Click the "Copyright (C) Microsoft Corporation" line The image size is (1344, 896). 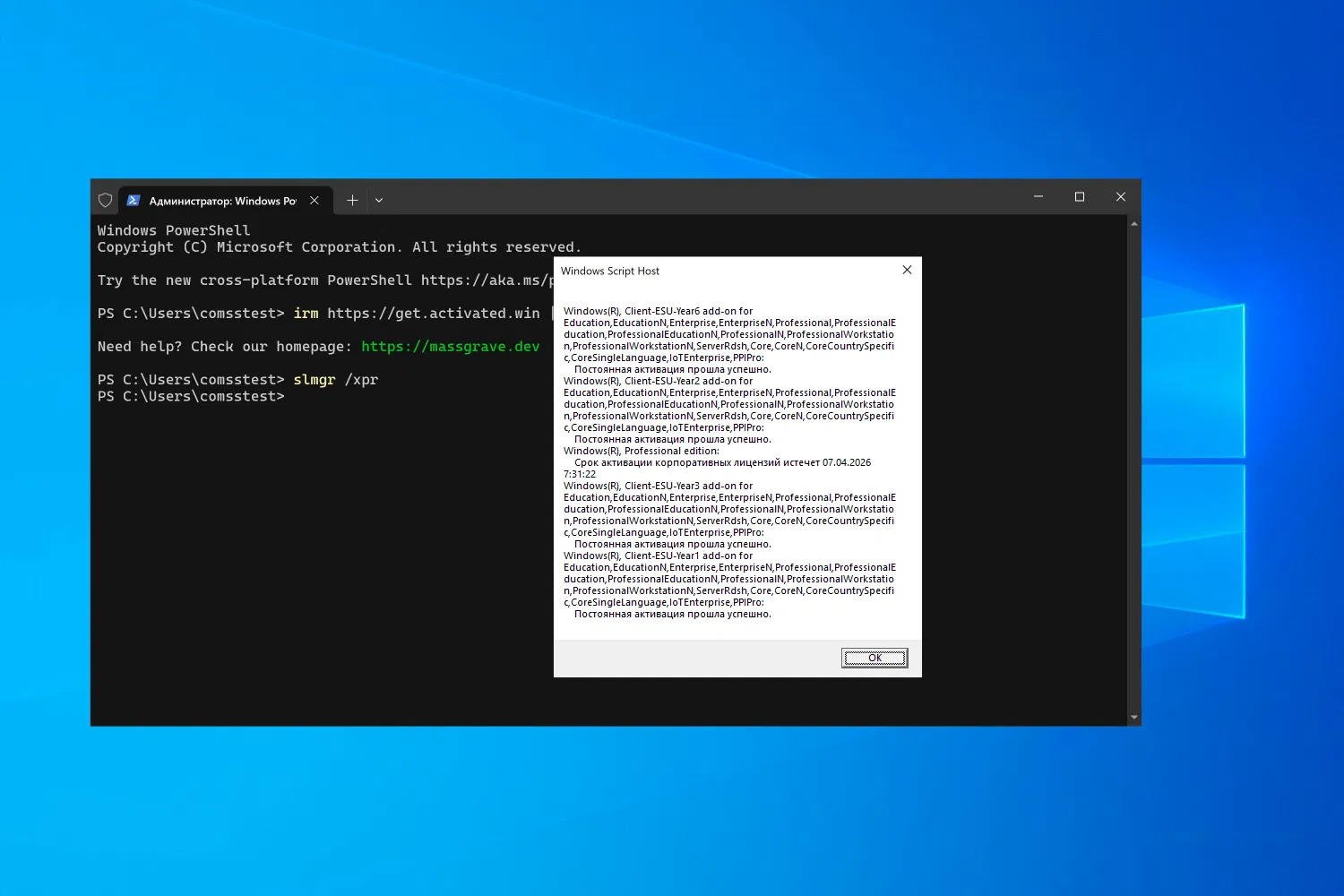(x=340, y=247)
